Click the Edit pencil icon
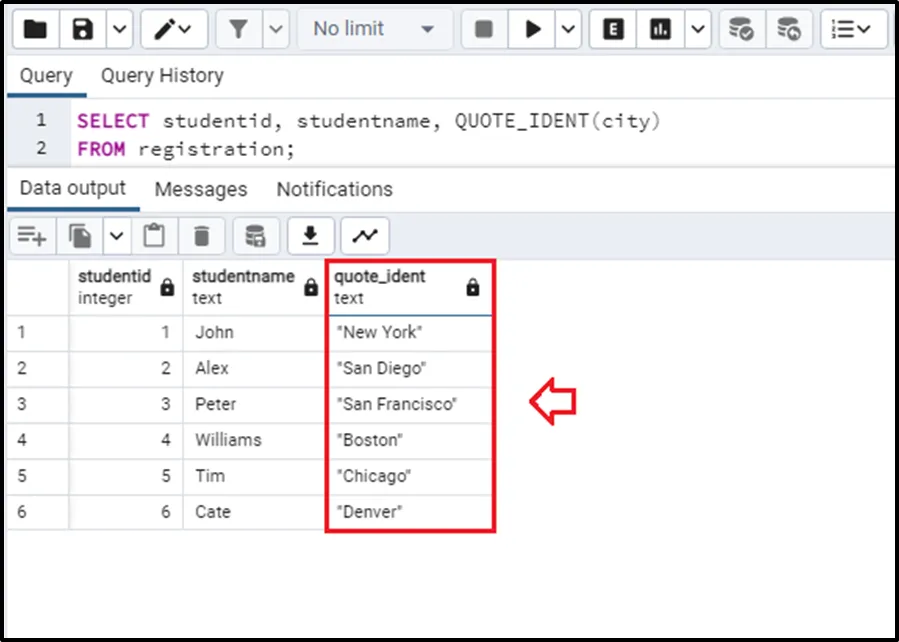This screenshot has height=642, width=899. click(x=166, y=29)
